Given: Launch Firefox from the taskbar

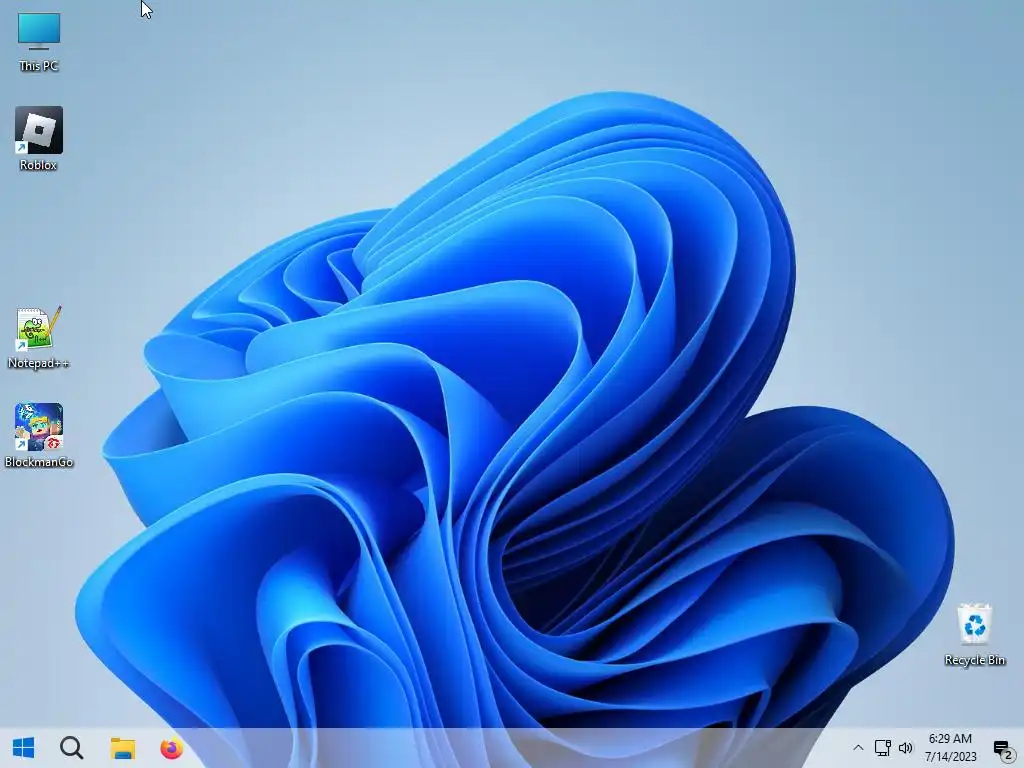Looking at the screenshot, I should click(x=171, y=748).
